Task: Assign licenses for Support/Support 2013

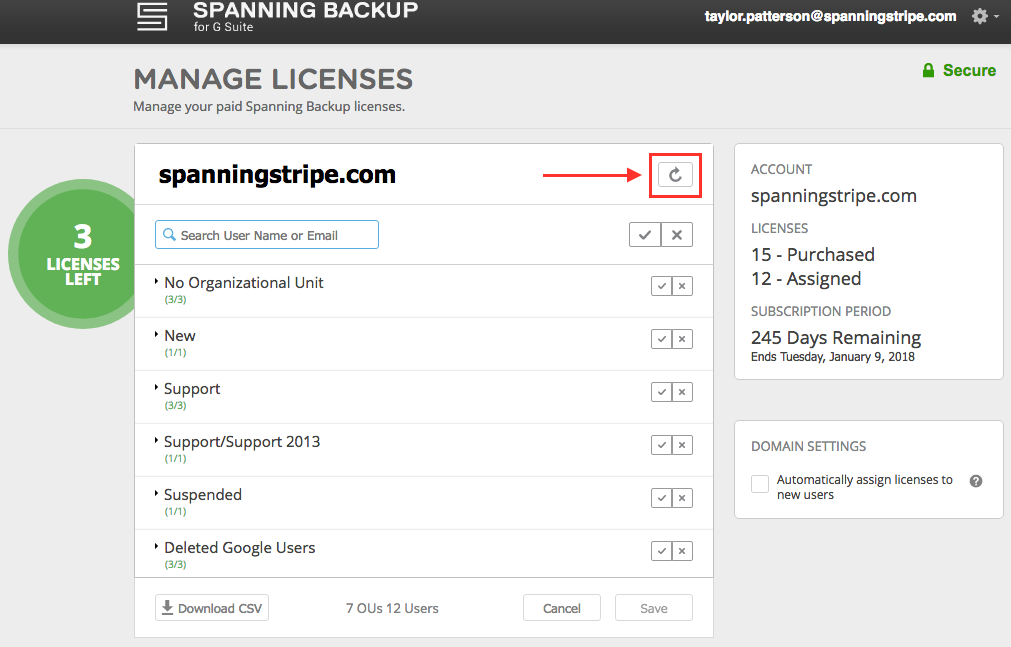Action: 662,445
